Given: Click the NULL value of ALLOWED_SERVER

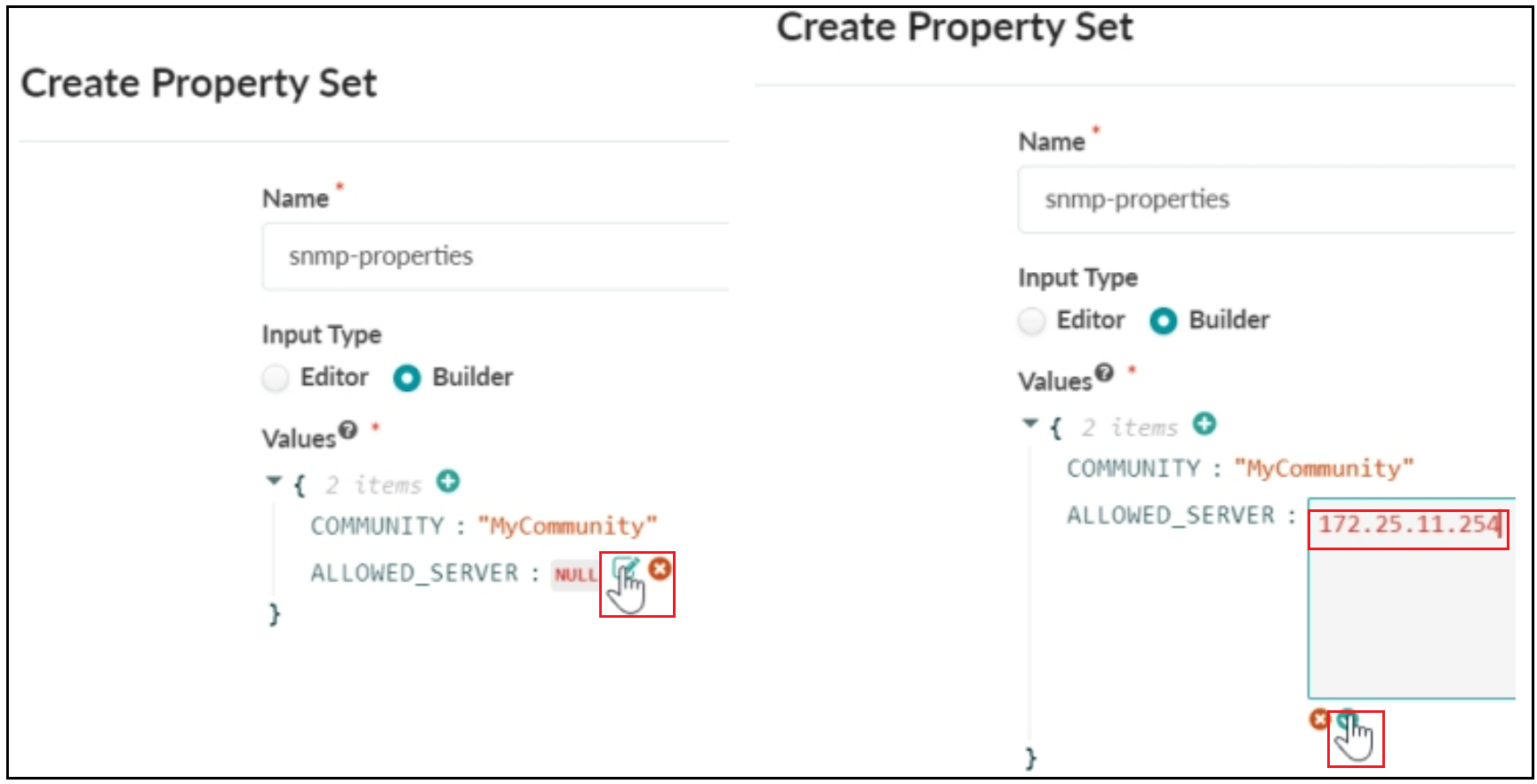Looking at the screenshot, I should [575, 575].
